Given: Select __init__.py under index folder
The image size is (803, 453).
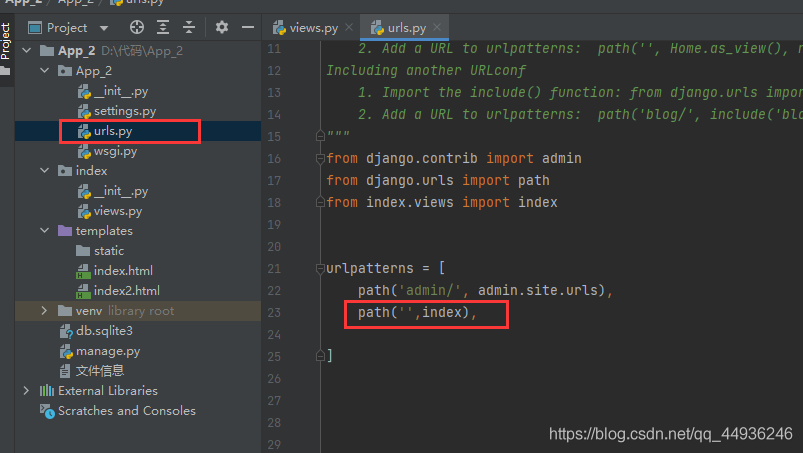Looking at the screenshot, I should [x=121, y=191].
